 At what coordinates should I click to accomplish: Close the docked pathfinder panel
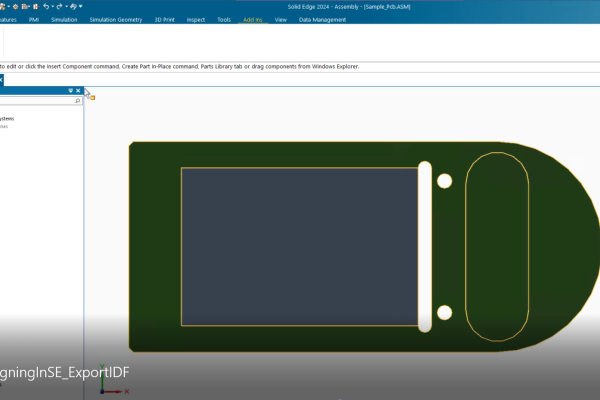(x=78, y=91)
